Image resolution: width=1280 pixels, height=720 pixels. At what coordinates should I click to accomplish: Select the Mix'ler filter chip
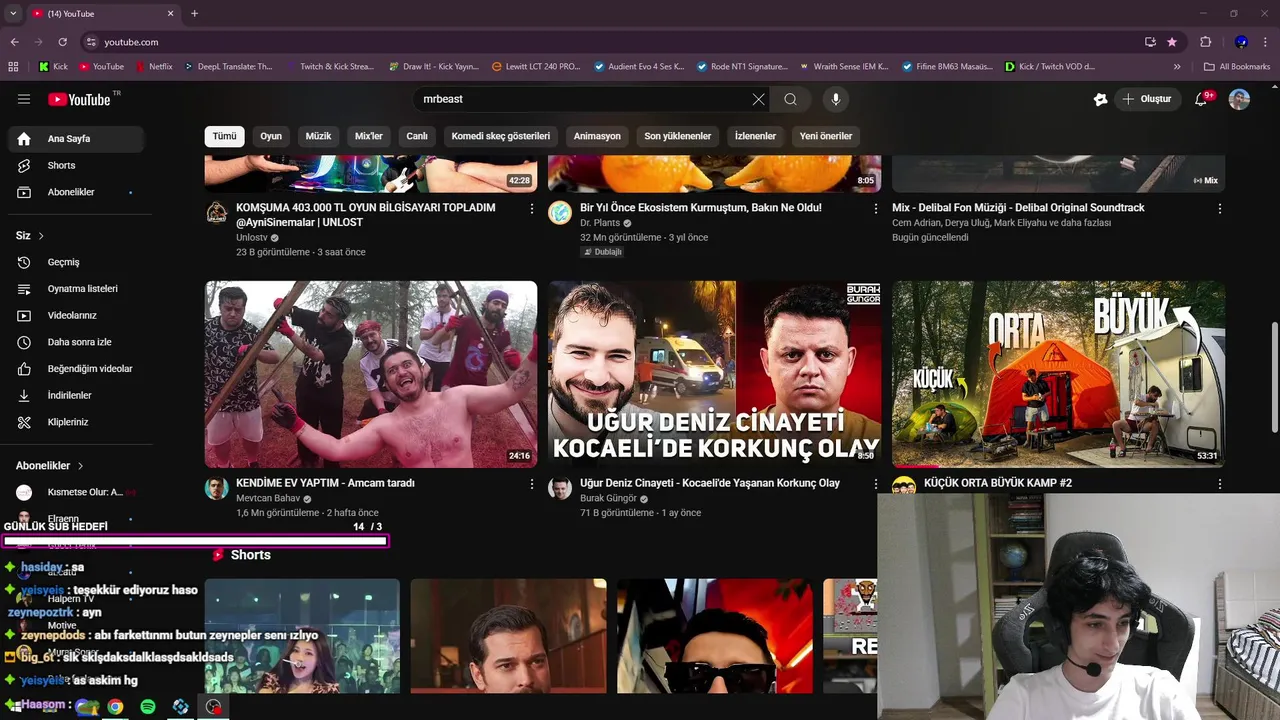[369, 136]
